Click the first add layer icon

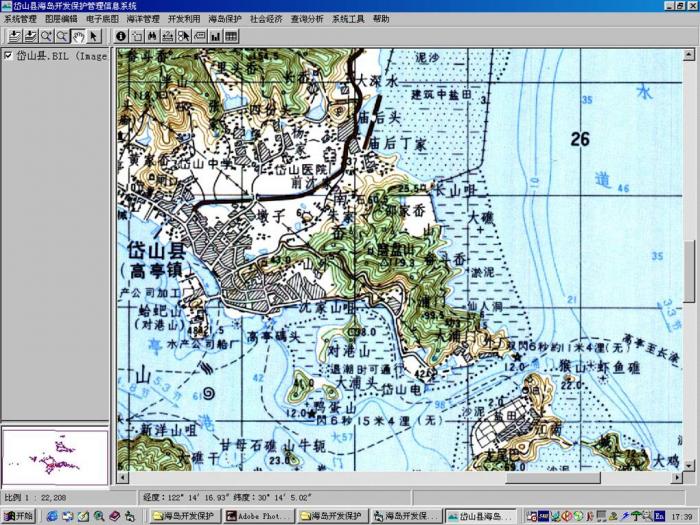coord(14,36)
